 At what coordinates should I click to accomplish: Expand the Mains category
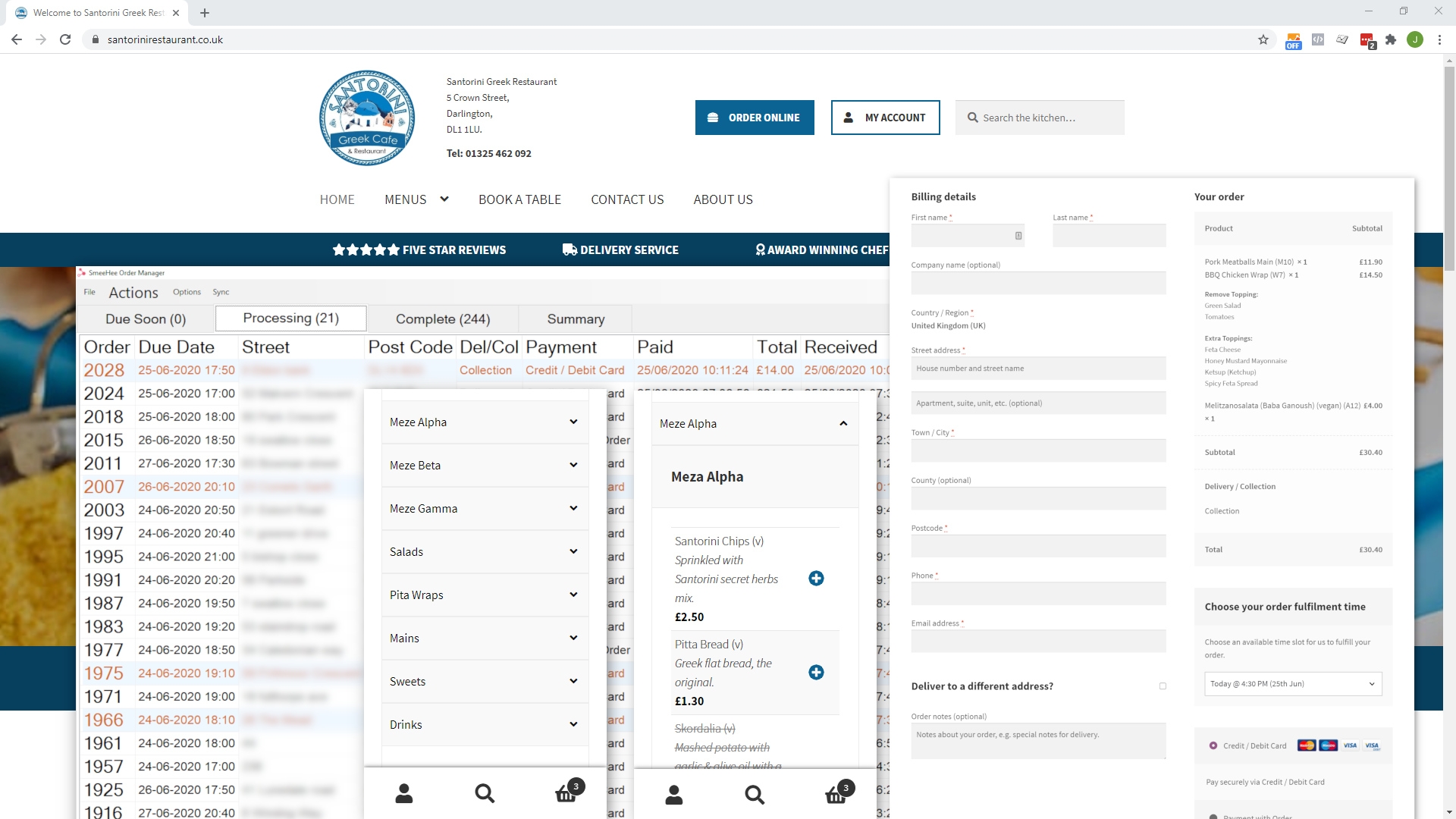(485, 639)
